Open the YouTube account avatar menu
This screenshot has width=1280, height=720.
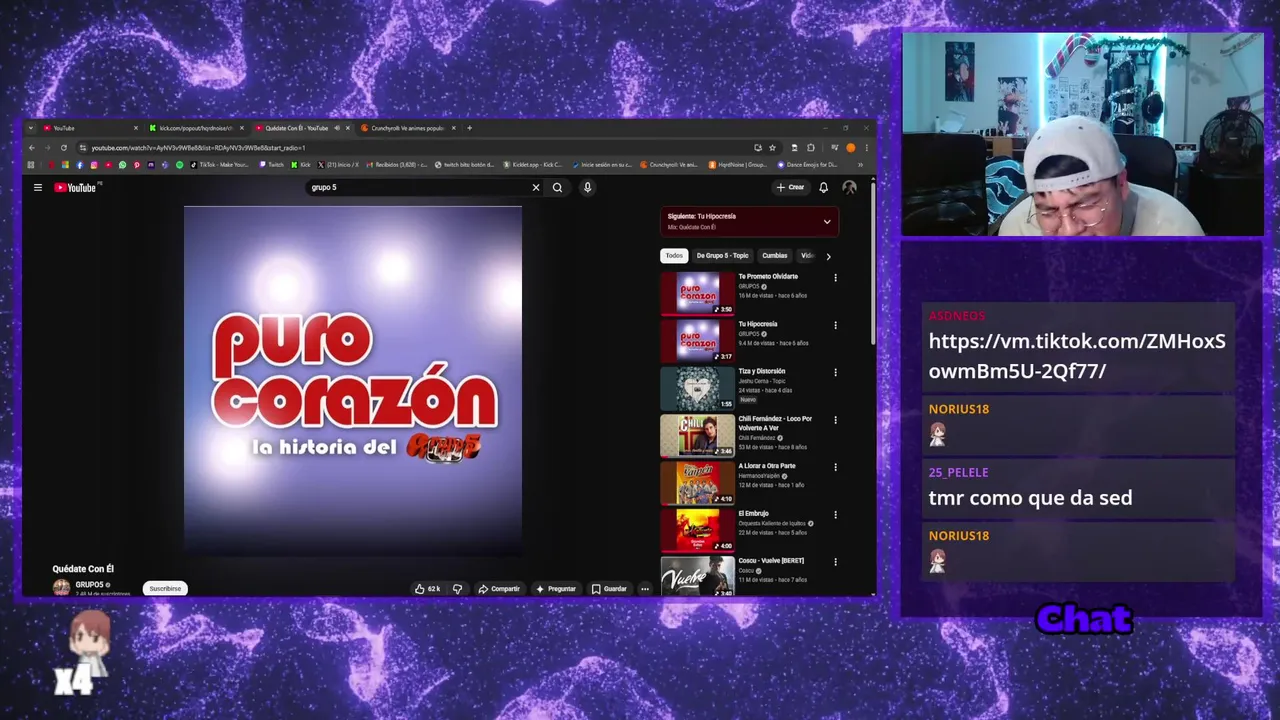click(849, 187)
